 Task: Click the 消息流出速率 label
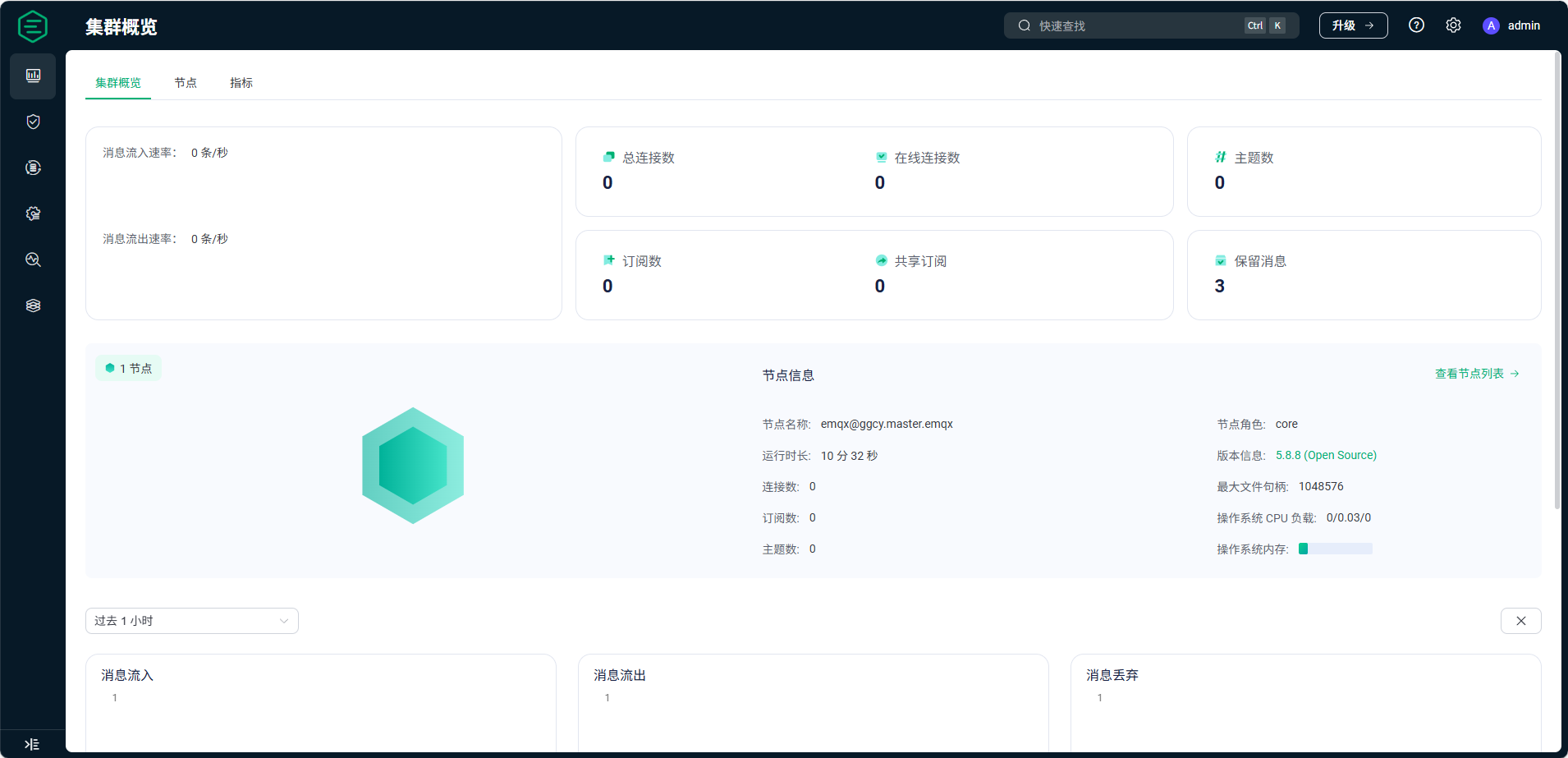click(x=140, y=239)
